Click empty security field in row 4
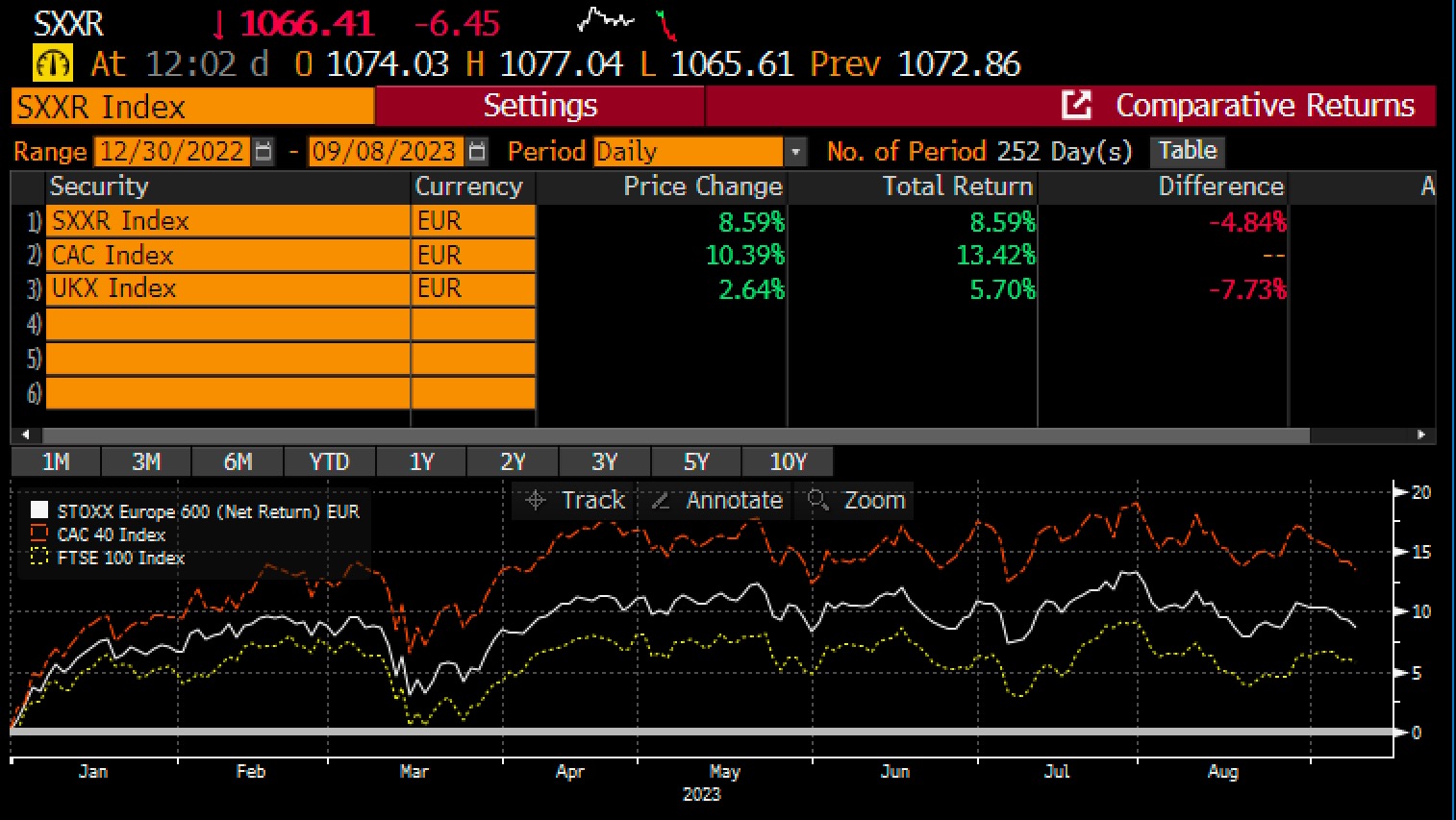1456x820 pixels. point(228,324)
